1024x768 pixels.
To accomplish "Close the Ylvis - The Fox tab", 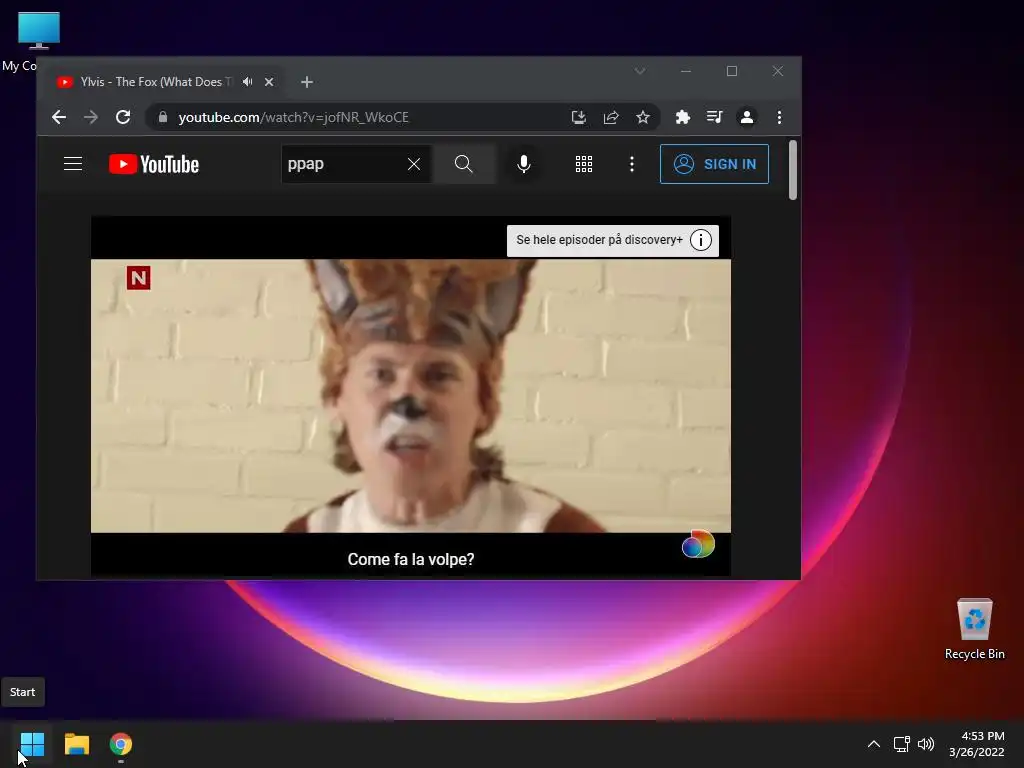I will [x=268, y=82].
